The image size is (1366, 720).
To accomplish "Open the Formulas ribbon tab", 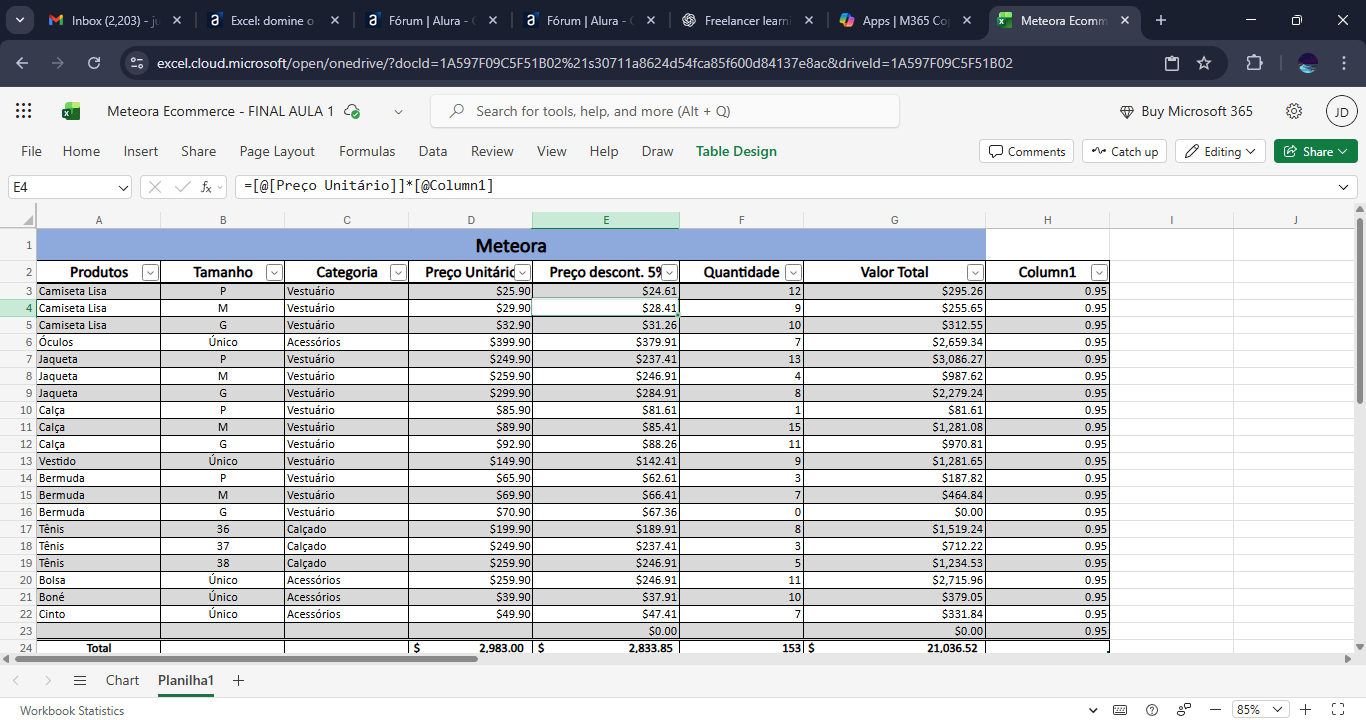I will (367, 152).
